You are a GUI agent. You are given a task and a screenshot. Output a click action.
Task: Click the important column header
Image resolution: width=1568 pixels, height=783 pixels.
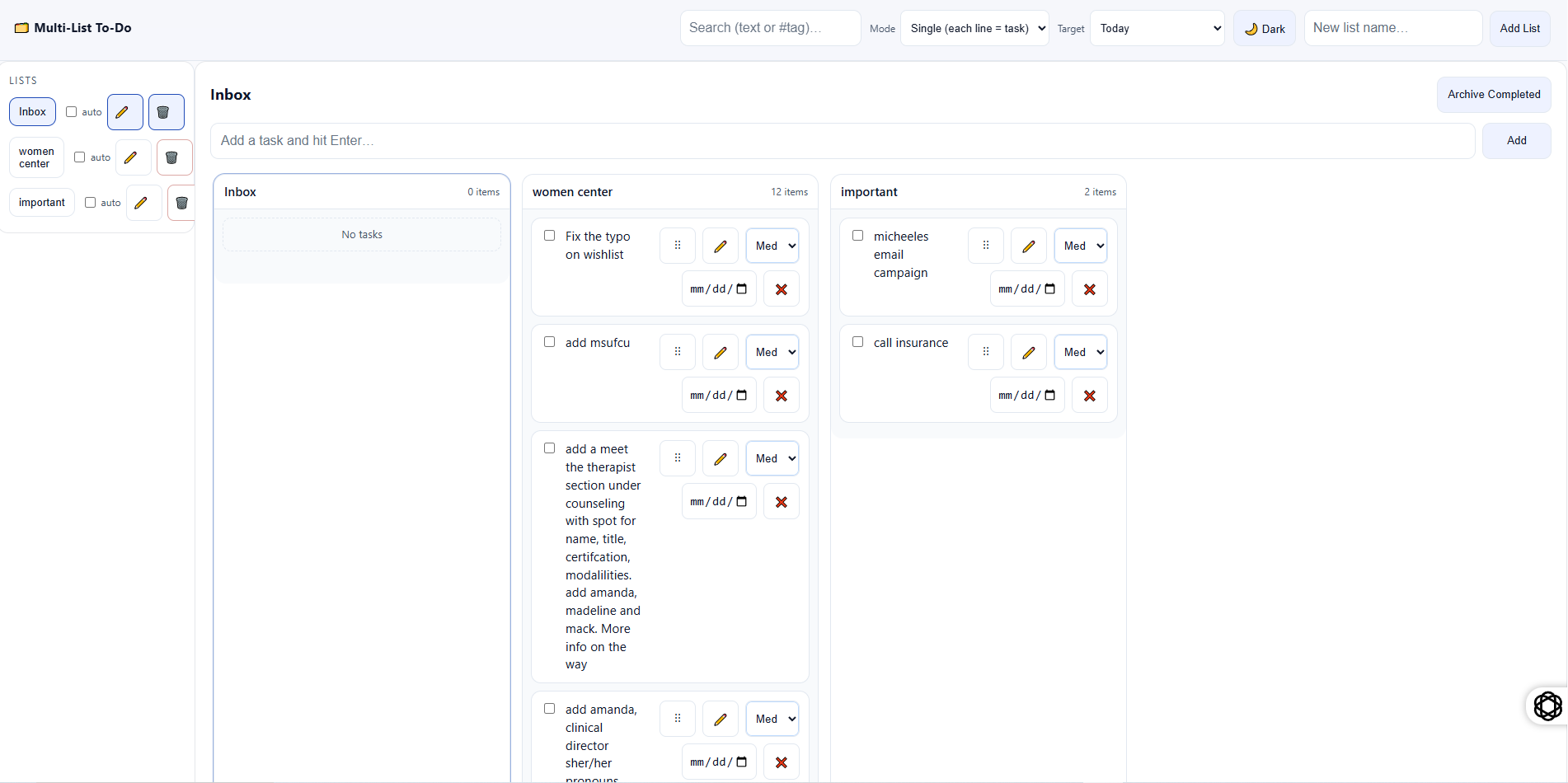point(979,192)
